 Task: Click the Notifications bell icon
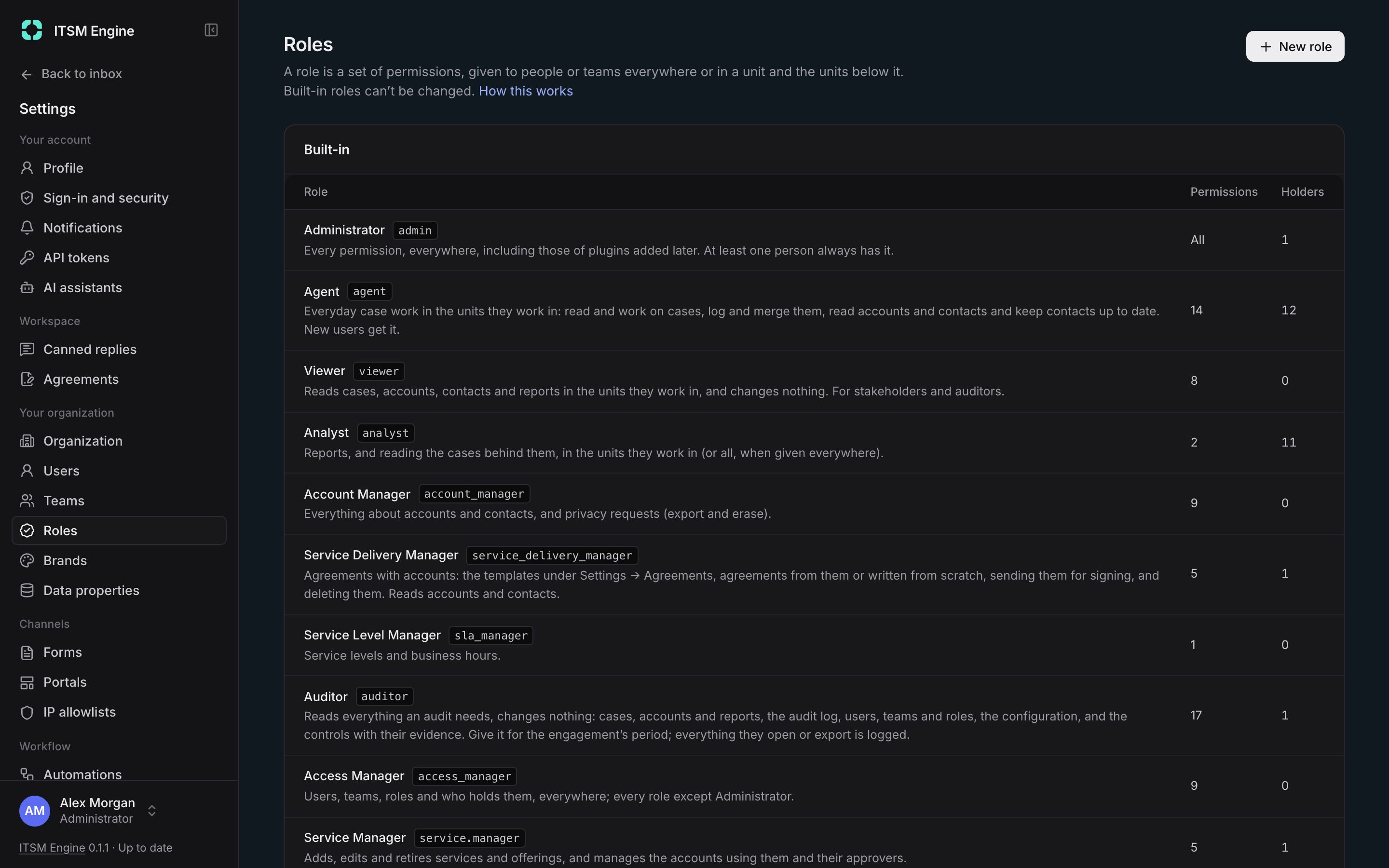click(27, 227)
